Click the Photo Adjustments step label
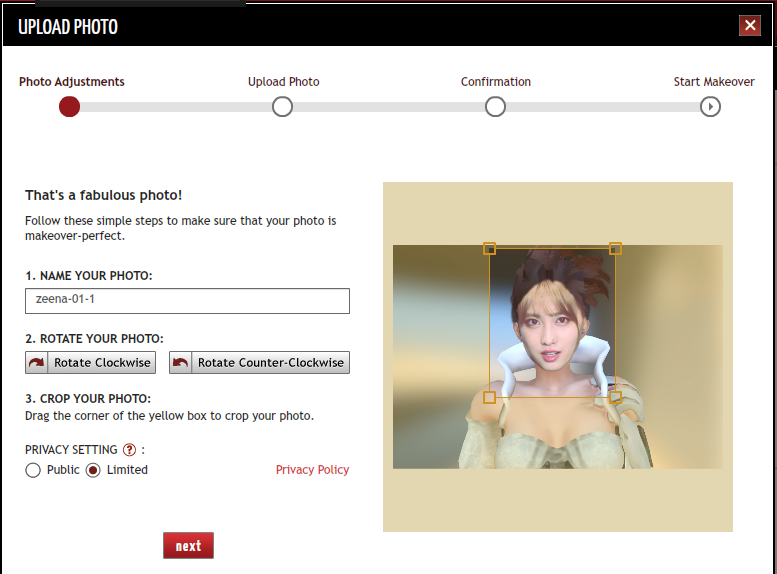Screen dimensions: 777x574 pyautogui.click(x=72, y=82)
